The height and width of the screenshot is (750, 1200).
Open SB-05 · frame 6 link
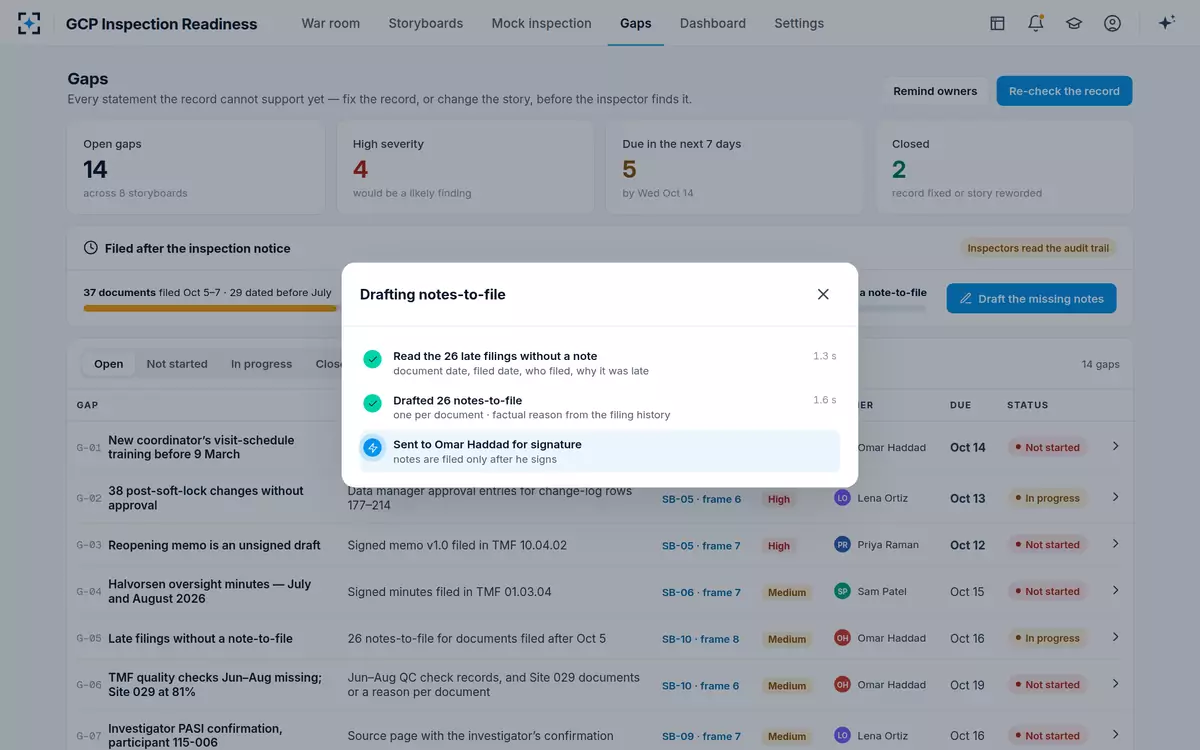pos(701,499)
